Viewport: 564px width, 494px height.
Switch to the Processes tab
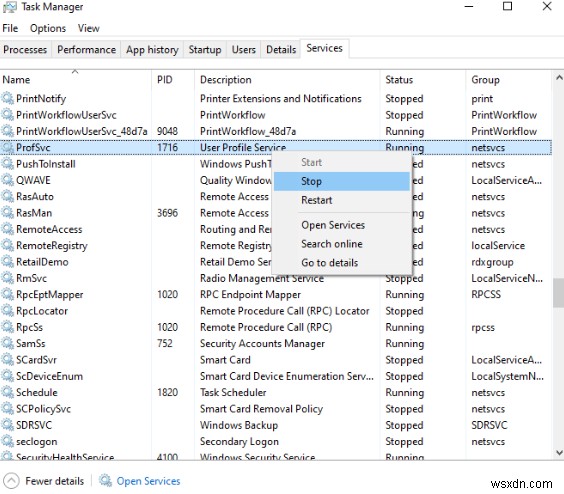(x=25, y=50)
